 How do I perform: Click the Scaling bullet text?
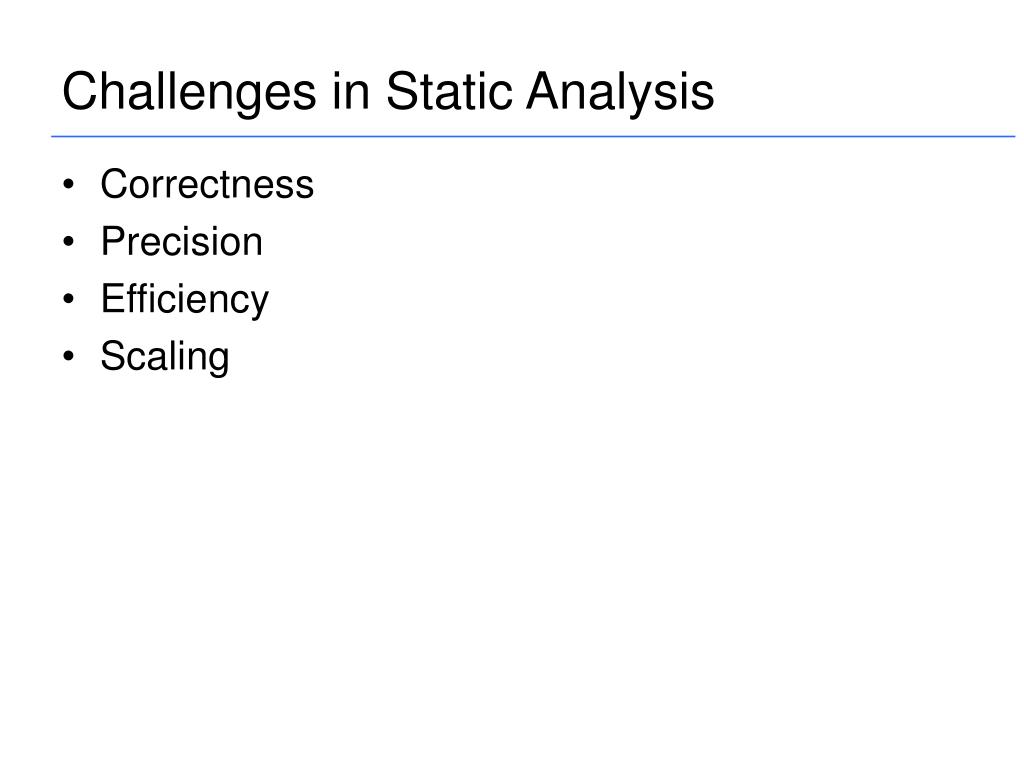pos(165,357)
